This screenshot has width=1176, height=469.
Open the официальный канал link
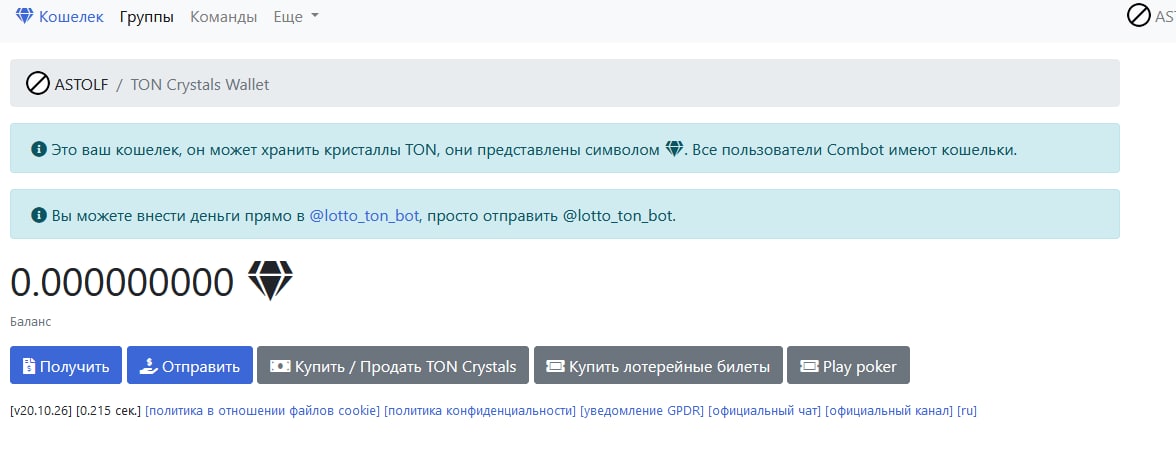point(889,411)
